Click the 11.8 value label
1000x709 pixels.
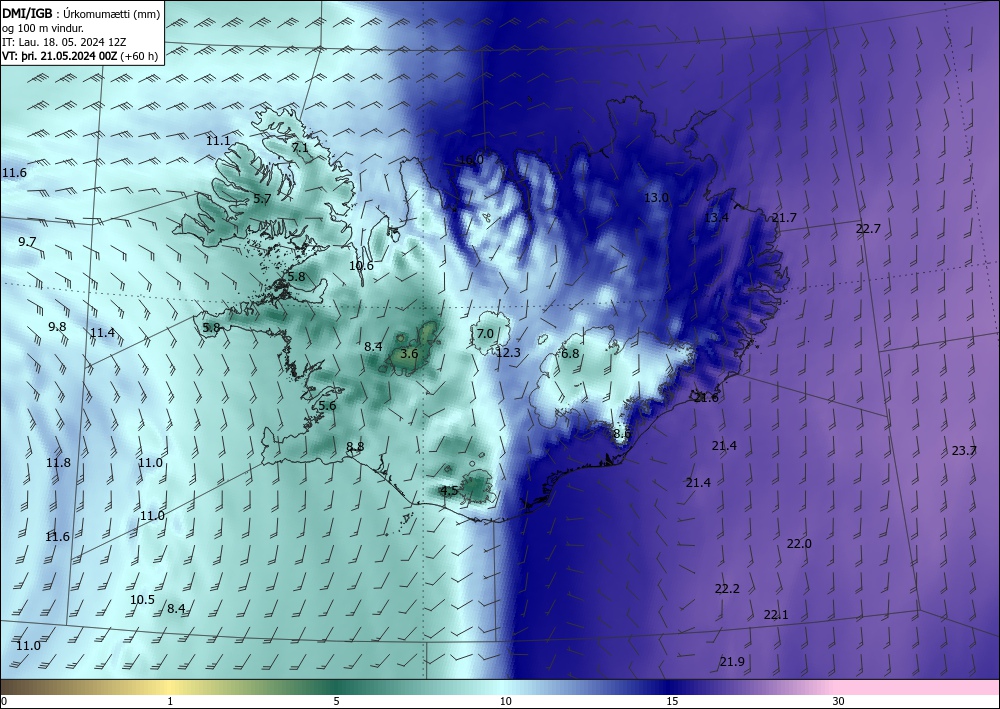(59, 463)
